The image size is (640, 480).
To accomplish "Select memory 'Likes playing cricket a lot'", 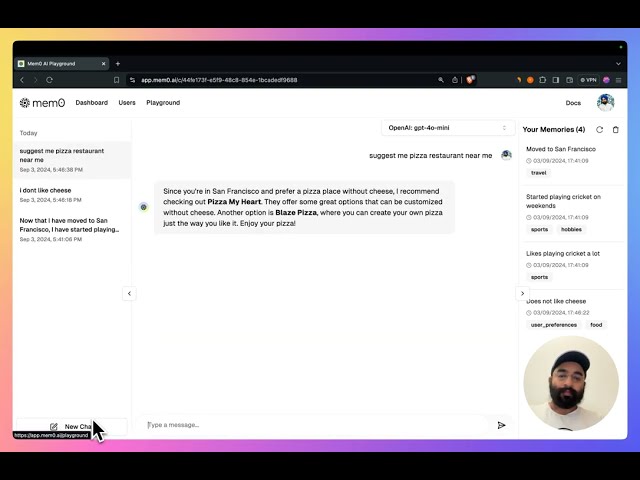I will [x=563, y=253].
